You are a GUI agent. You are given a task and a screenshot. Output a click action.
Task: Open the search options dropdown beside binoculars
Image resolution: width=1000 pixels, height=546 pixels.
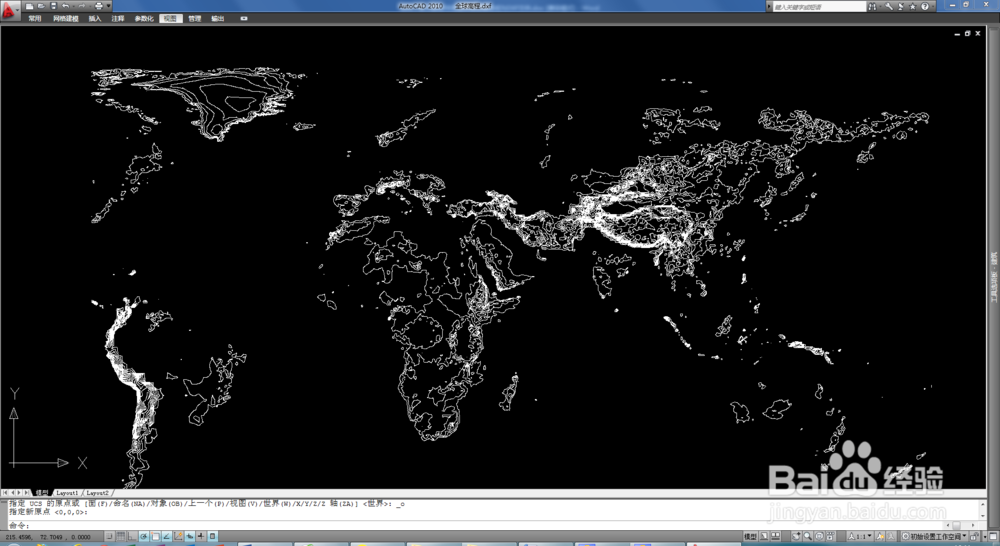coord(880,6)
